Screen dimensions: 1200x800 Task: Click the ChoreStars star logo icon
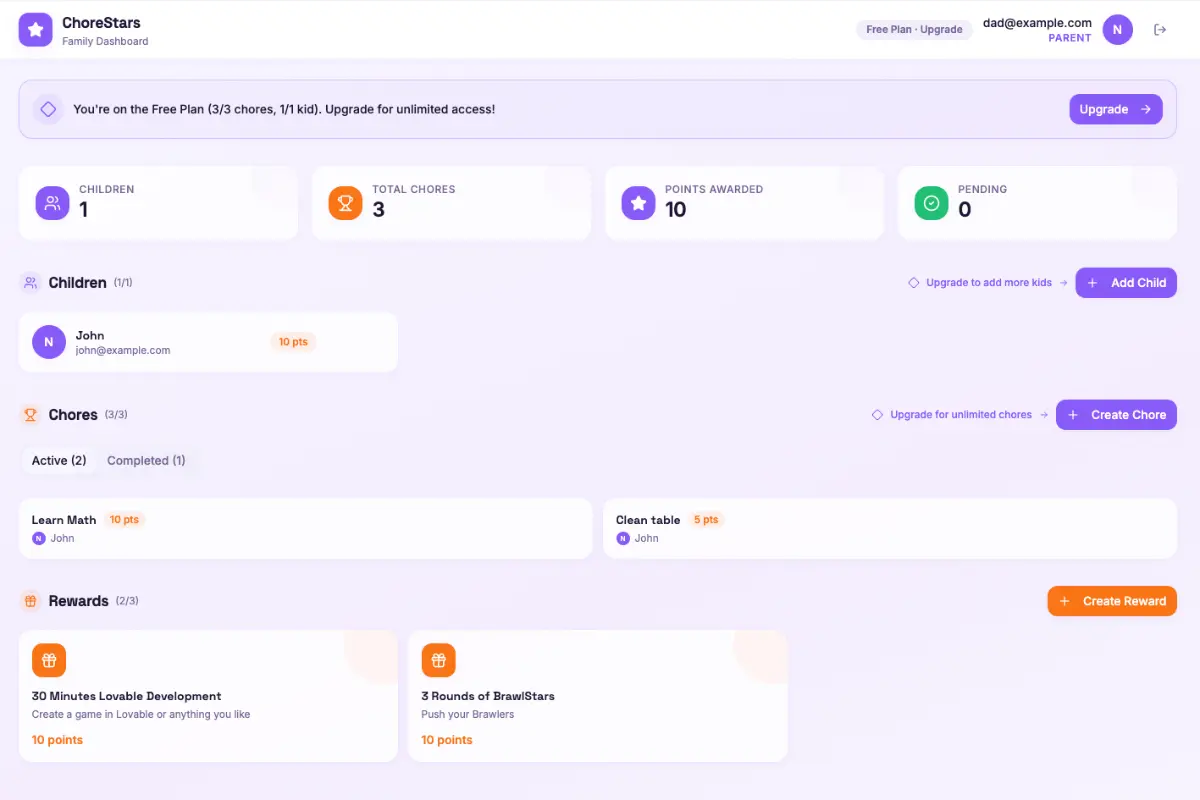(x=35, y=30)
